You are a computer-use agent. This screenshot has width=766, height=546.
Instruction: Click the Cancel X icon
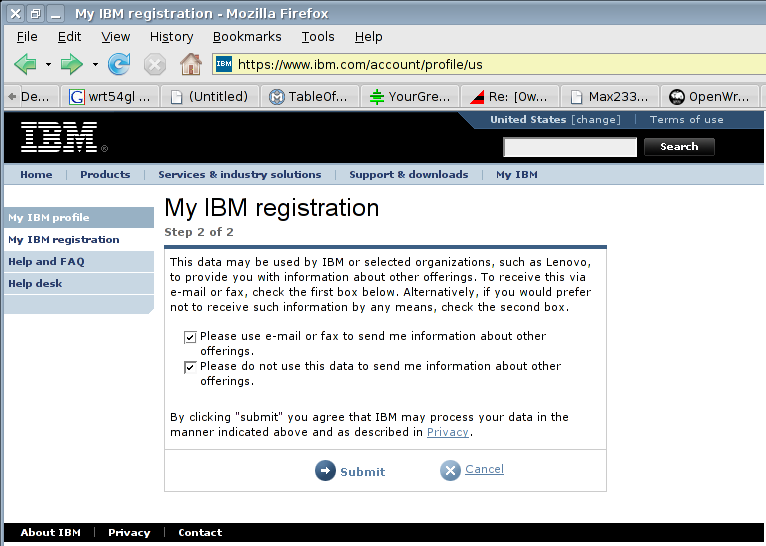[x=450, y=471]
